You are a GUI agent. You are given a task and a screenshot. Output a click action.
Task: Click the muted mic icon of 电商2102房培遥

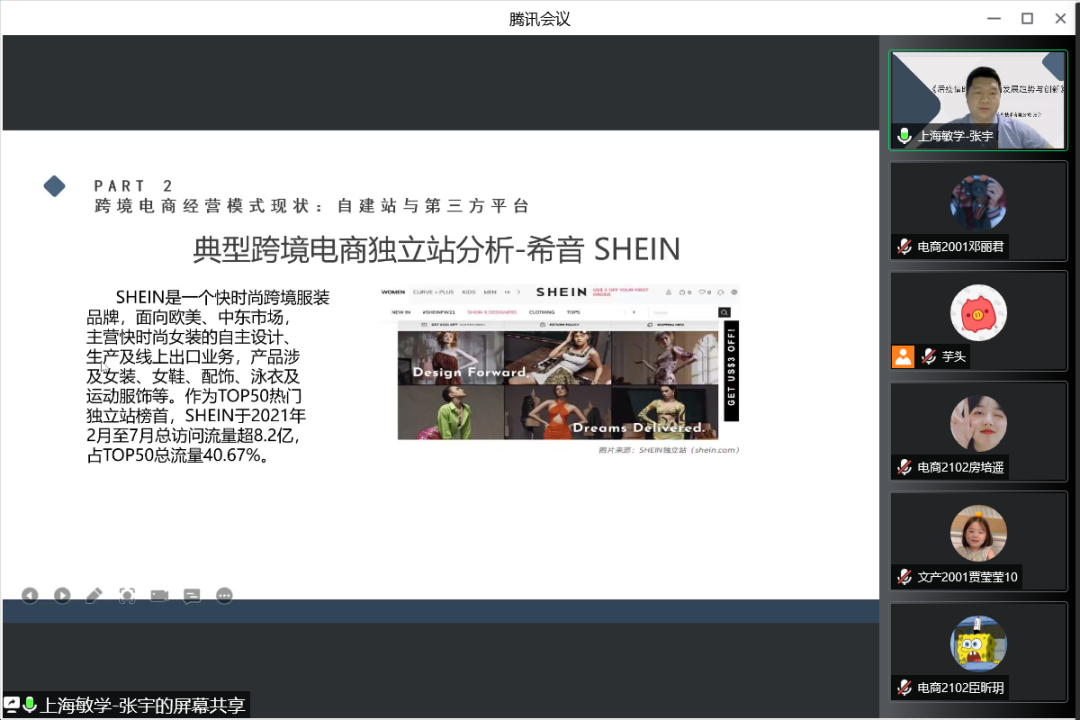click(x=904, y=467)
